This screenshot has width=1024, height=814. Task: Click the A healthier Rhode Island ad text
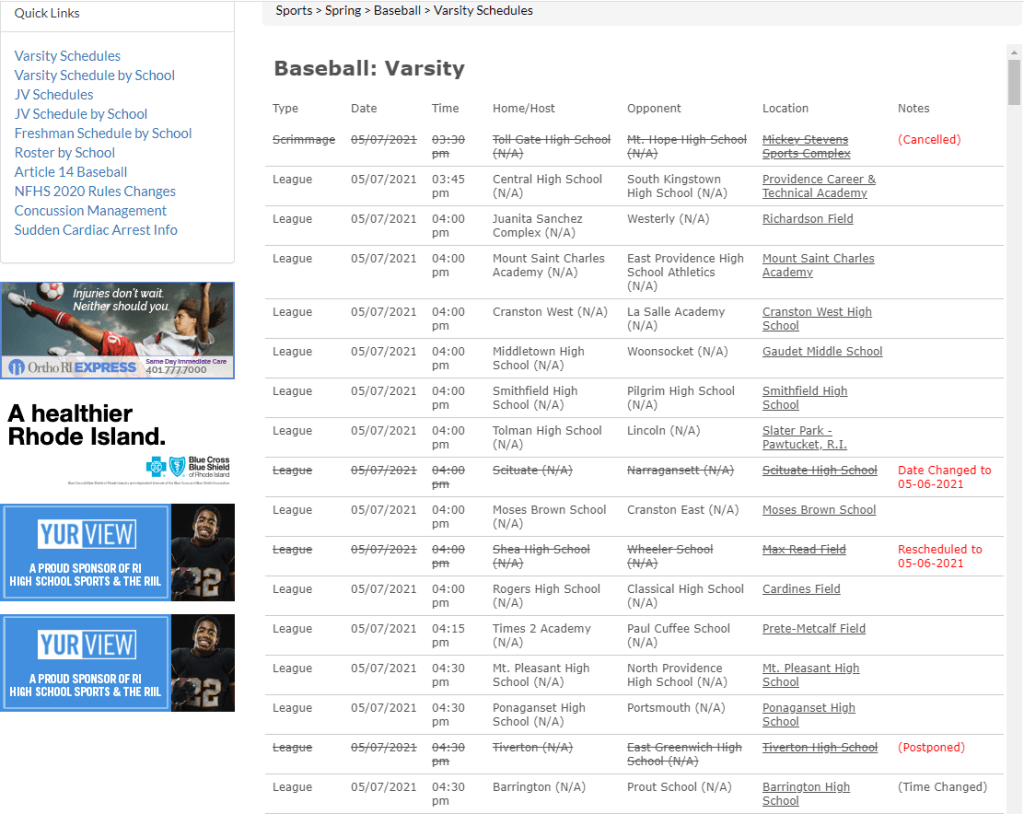pyautogui.click(x=86, y=425)
